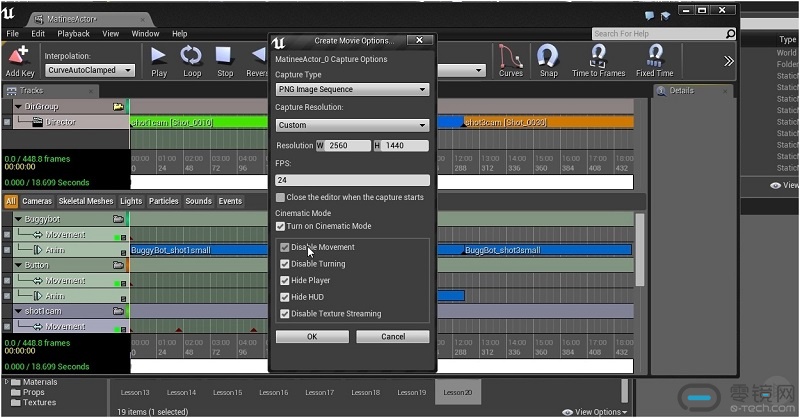The width and height of the screenshot is (800, 418).
Task: Click the chat bubble icon in title bar
Action: (x=649, y=16)
